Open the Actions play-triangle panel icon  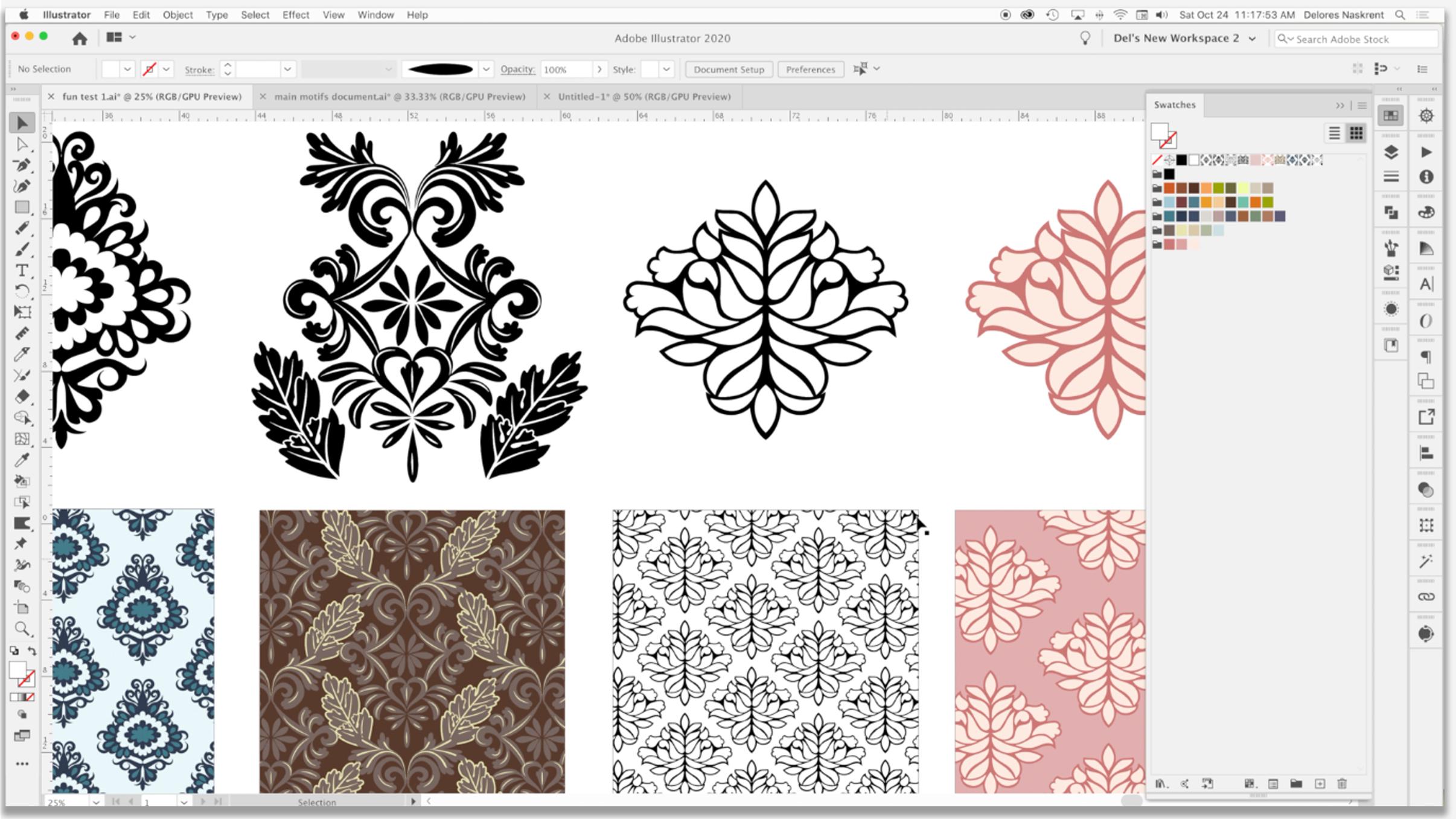click(x=1426, y=152)
